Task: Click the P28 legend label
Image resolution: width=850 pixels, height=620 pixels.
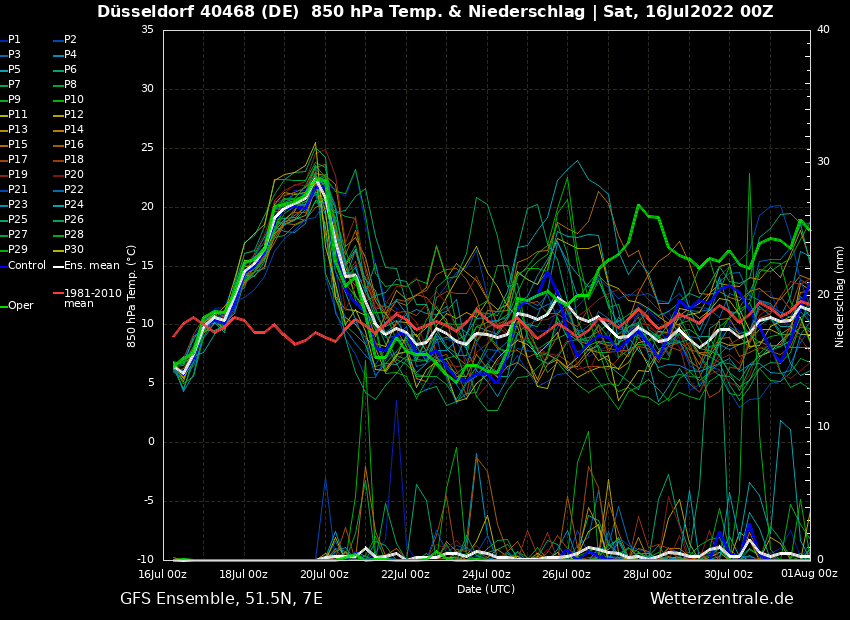Action: (74, 235)
